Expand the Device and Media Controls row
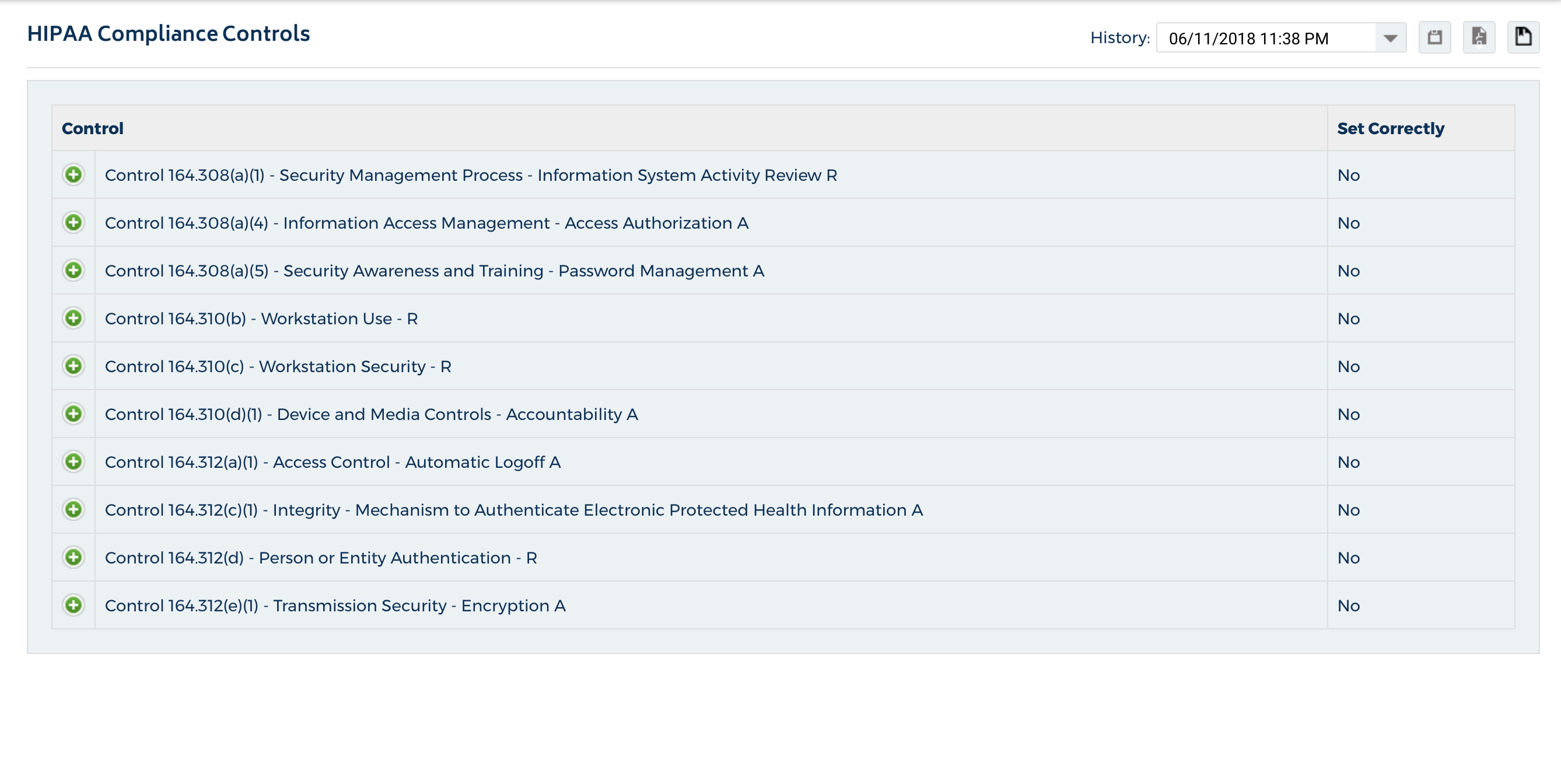The image size is (1561, 784). (73, 414)
